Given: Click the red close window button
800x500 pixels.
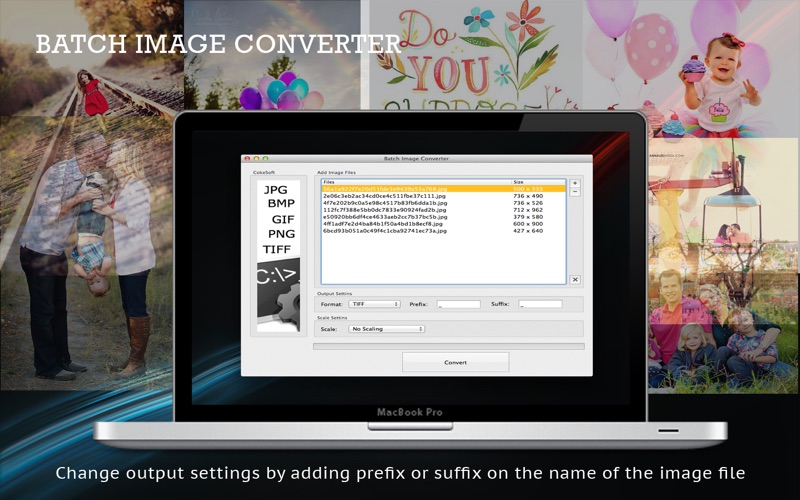Looking at the screenshot, I should tap(247, 158).
